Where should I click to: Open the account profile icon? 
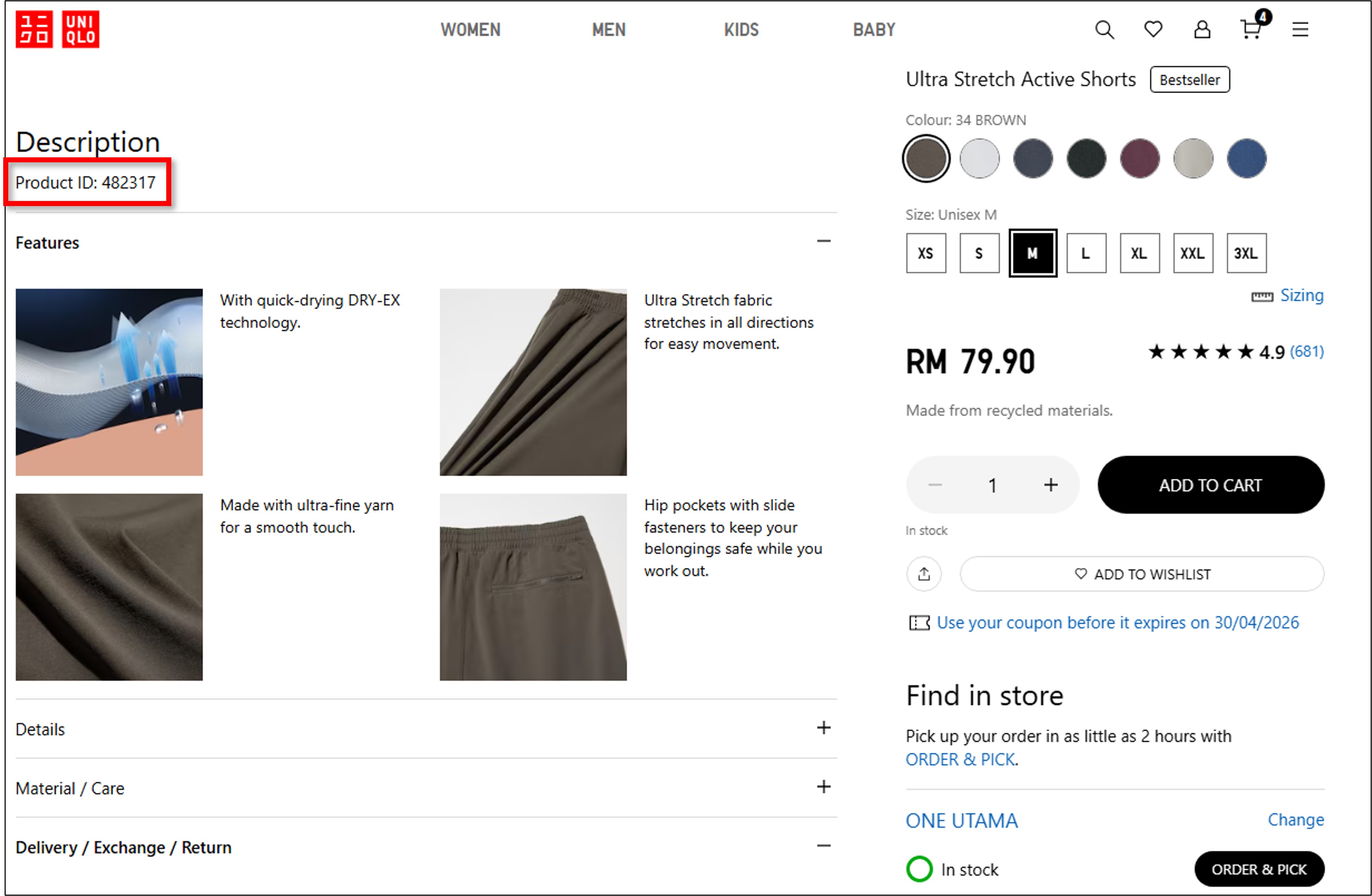point(1202,29)
